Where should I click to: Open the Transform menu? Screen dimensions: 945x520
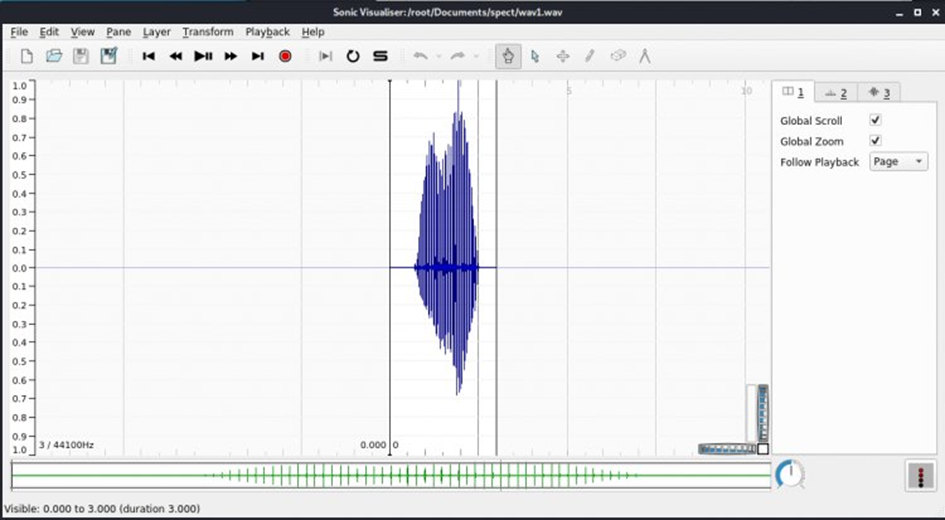pos(208,32)
